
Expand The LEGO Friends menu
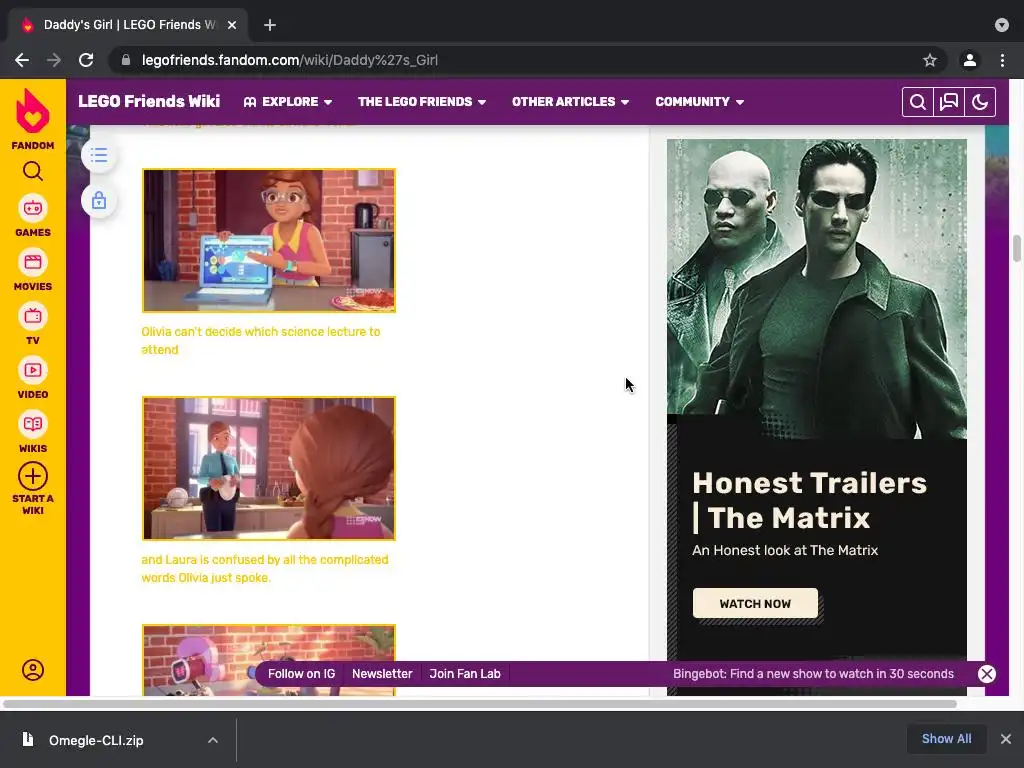[422, 102]
